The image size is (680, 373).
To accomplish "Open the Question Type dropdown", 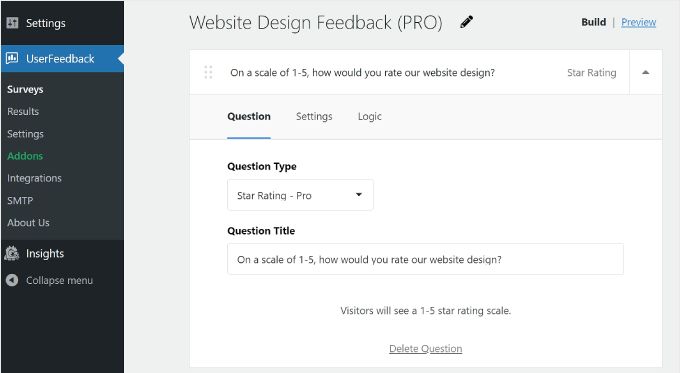I will pyautogui.click(x=300, y=195).
